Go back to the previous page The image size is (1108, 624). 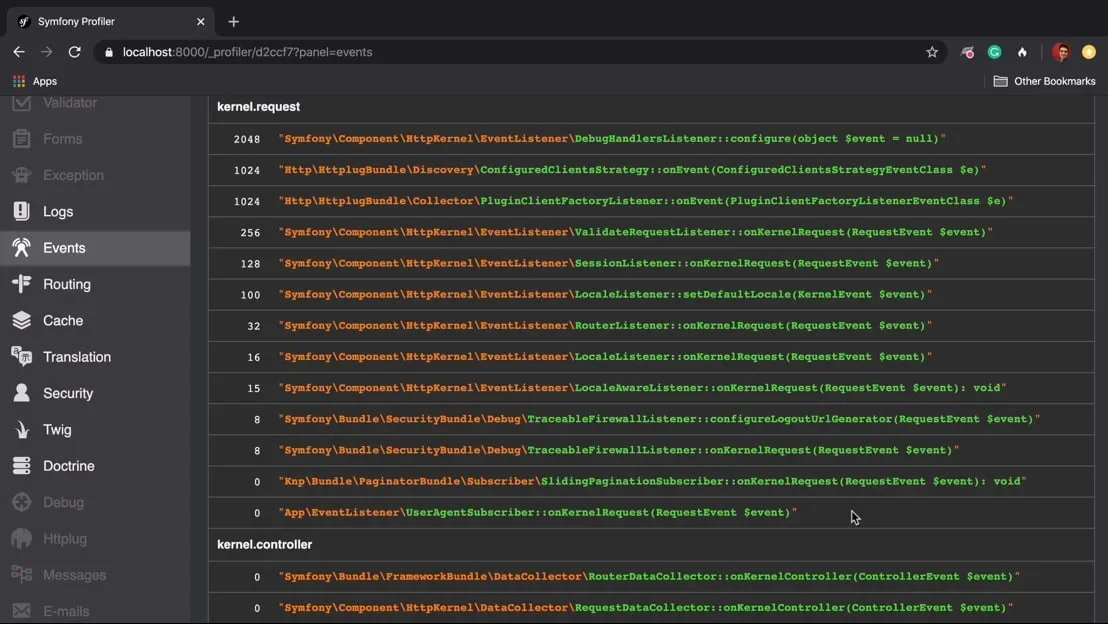pos(19,52)
